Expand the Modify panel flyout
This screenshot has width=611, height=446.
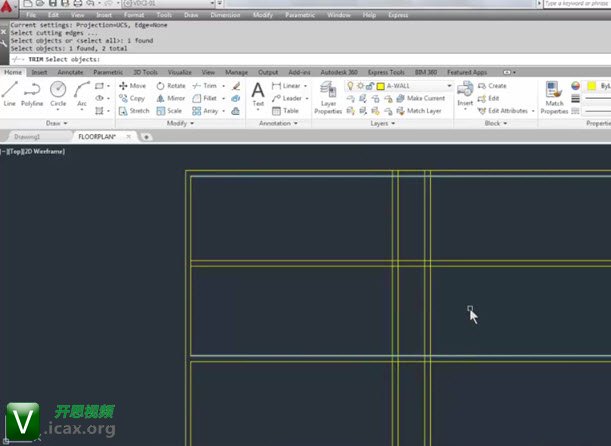(180, 123)
